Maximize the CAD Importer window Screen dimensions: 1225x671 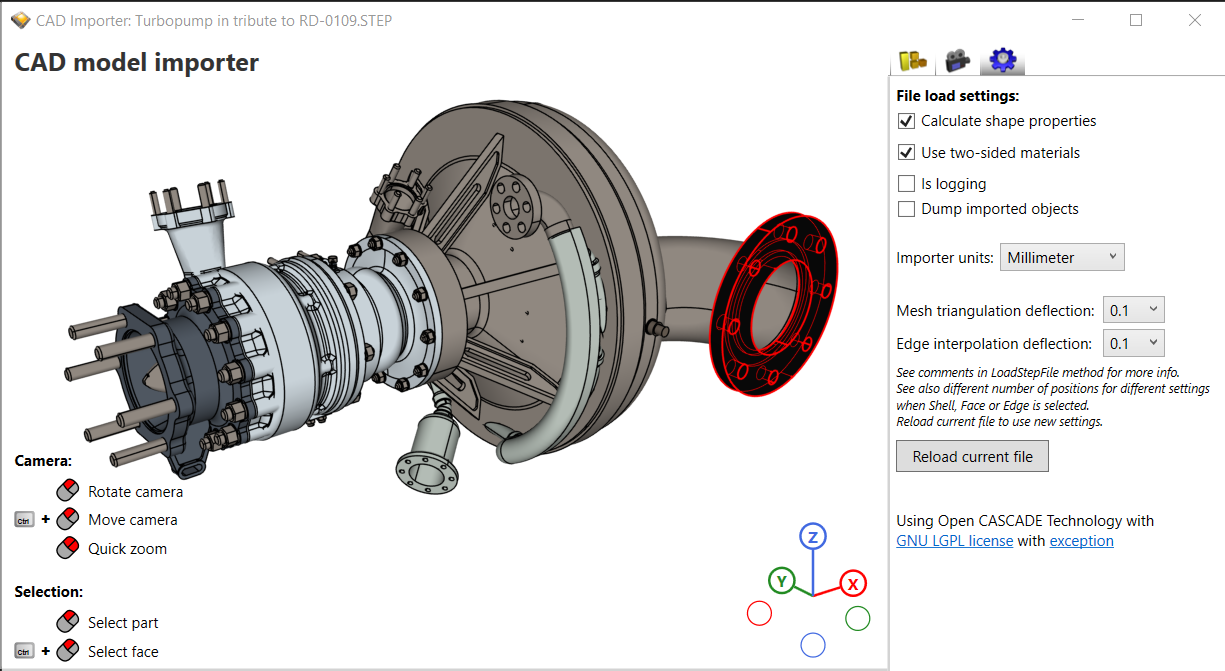click(1136, 20)
